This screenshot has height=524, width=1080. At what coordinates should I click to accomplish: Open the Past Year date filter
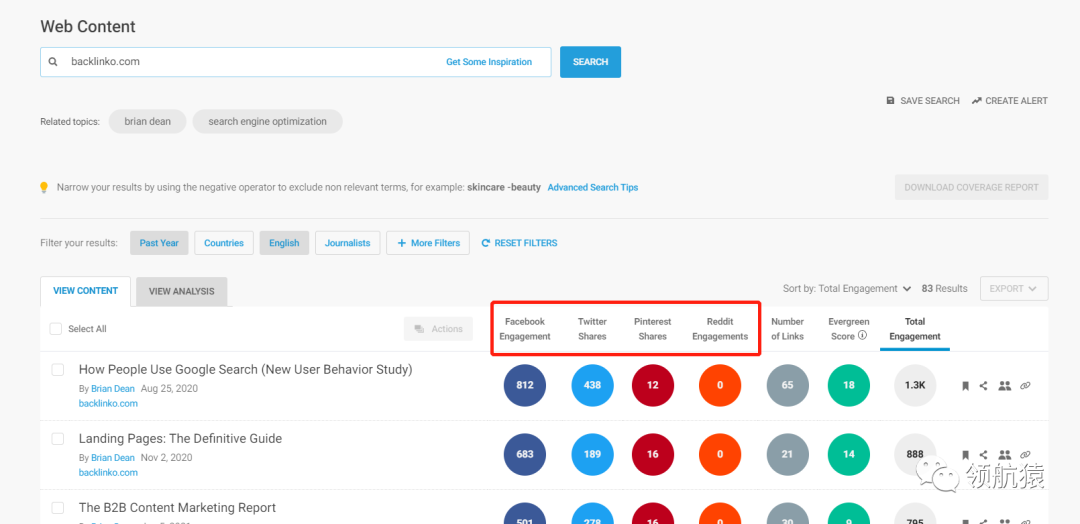(x=159, y=243)
